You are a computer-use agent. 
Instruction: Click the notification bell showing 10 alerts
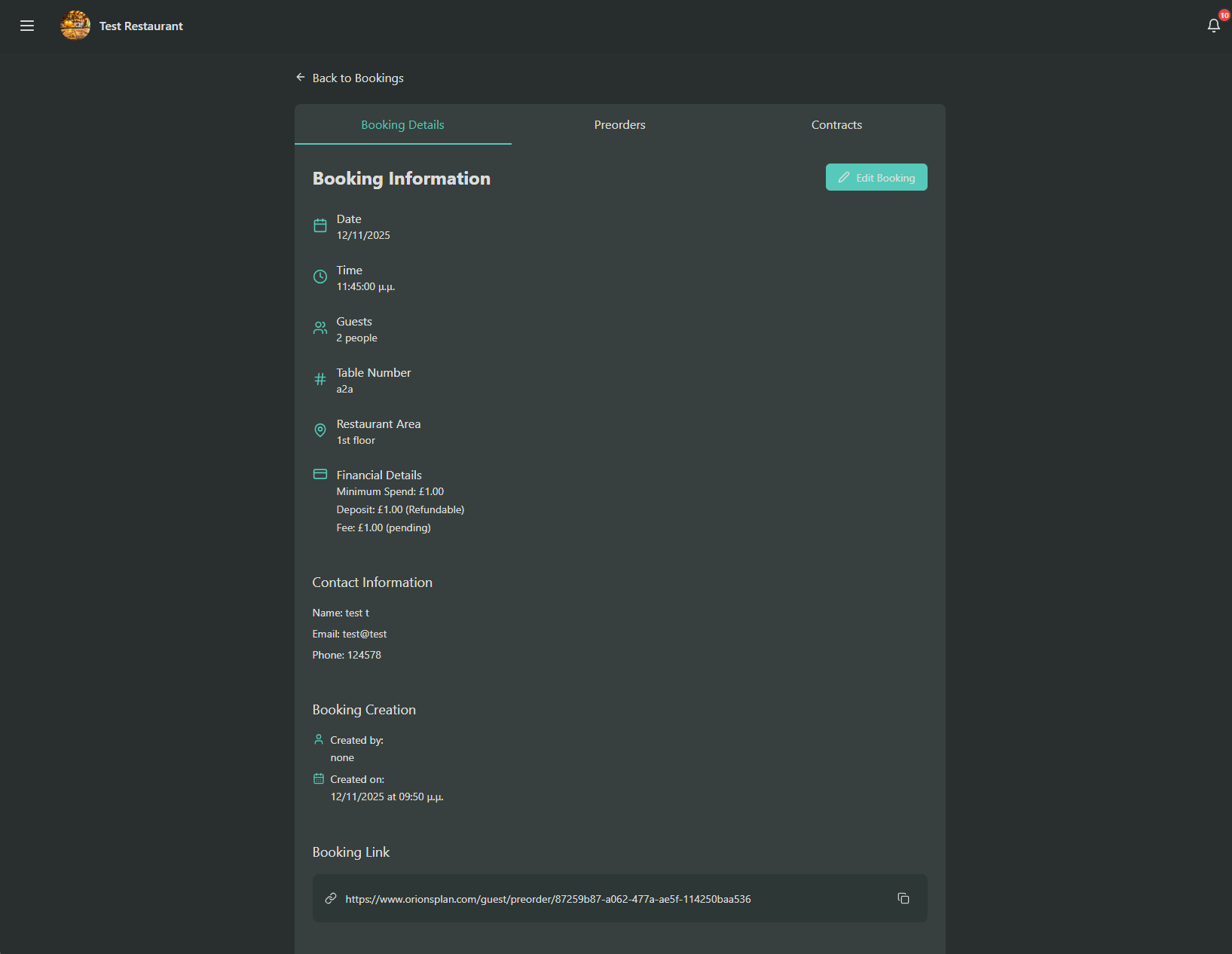[1212, 25]
